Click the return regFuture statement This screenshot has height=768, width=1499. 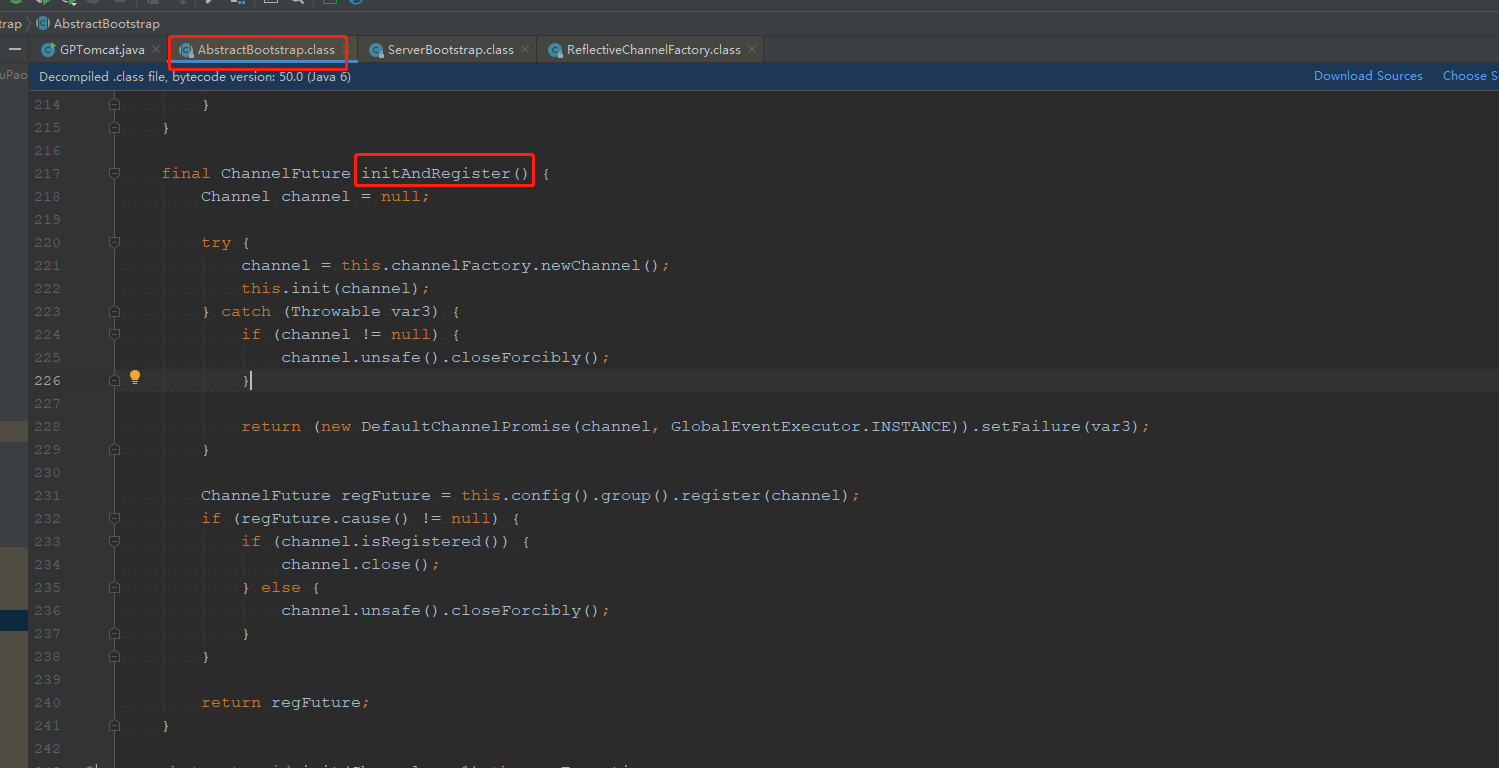pyautogui.click(x=285, y=703)
